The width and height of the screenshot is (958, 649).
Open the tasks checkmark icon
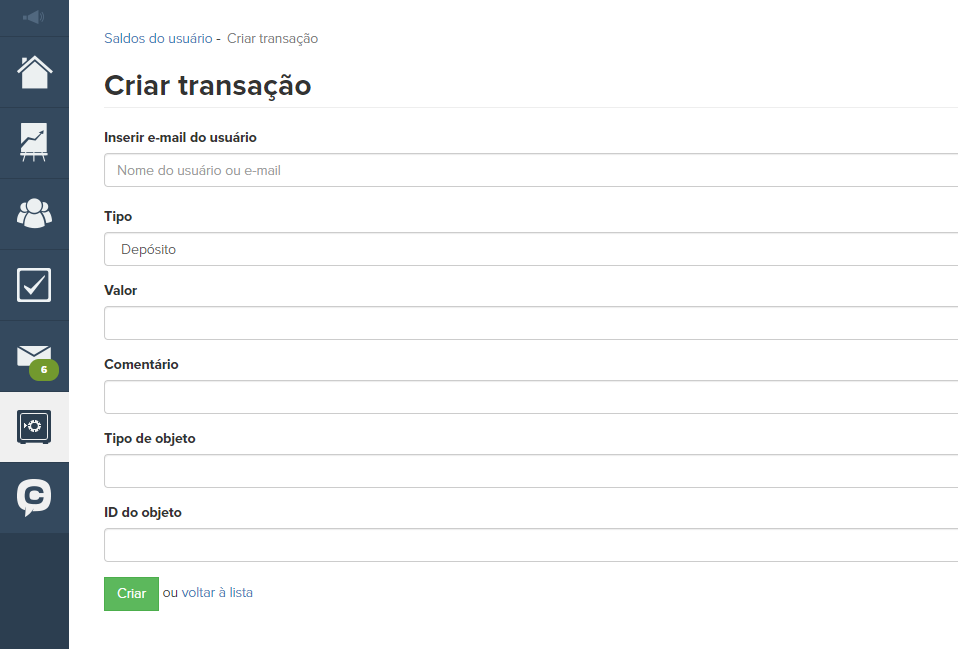(x=34, y=285)
